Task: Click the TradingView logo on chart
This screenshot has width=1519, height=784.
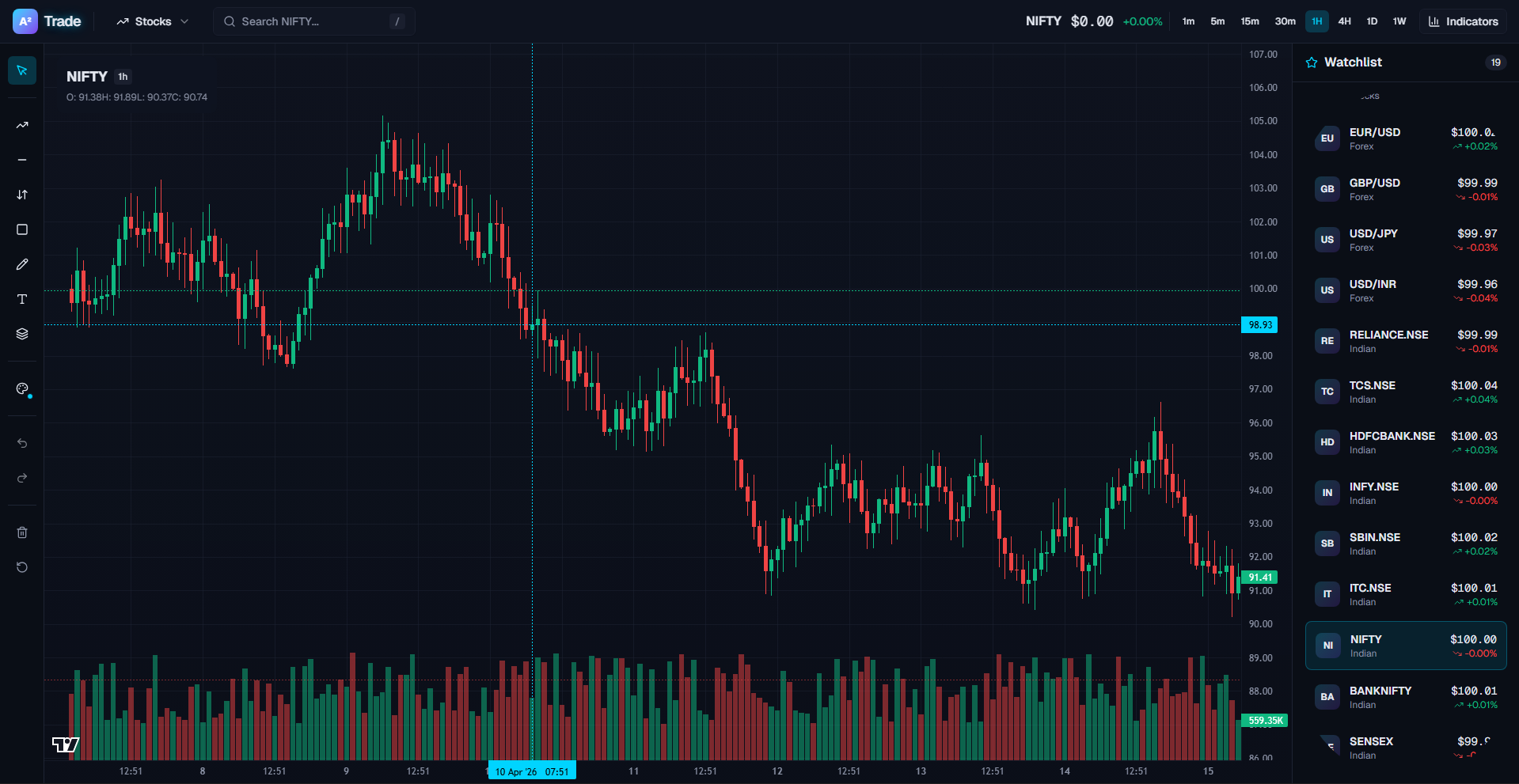Action: click(66, 744)
